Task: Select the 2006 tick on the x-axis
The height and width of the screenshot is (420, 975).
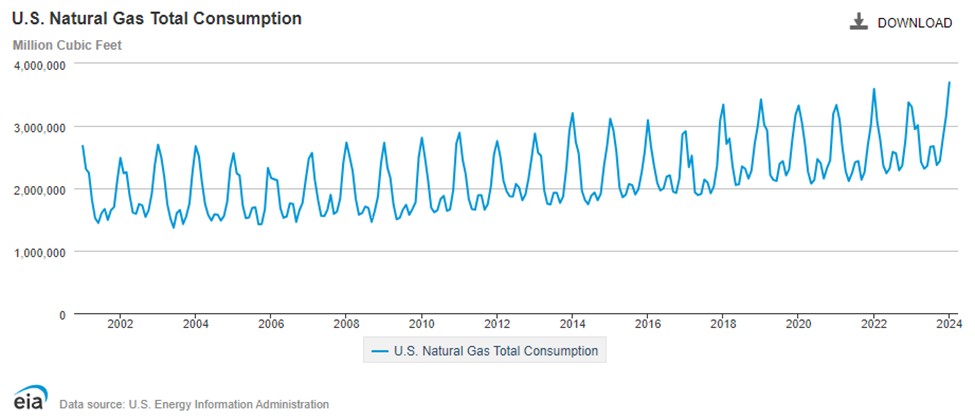Action: 271,324
